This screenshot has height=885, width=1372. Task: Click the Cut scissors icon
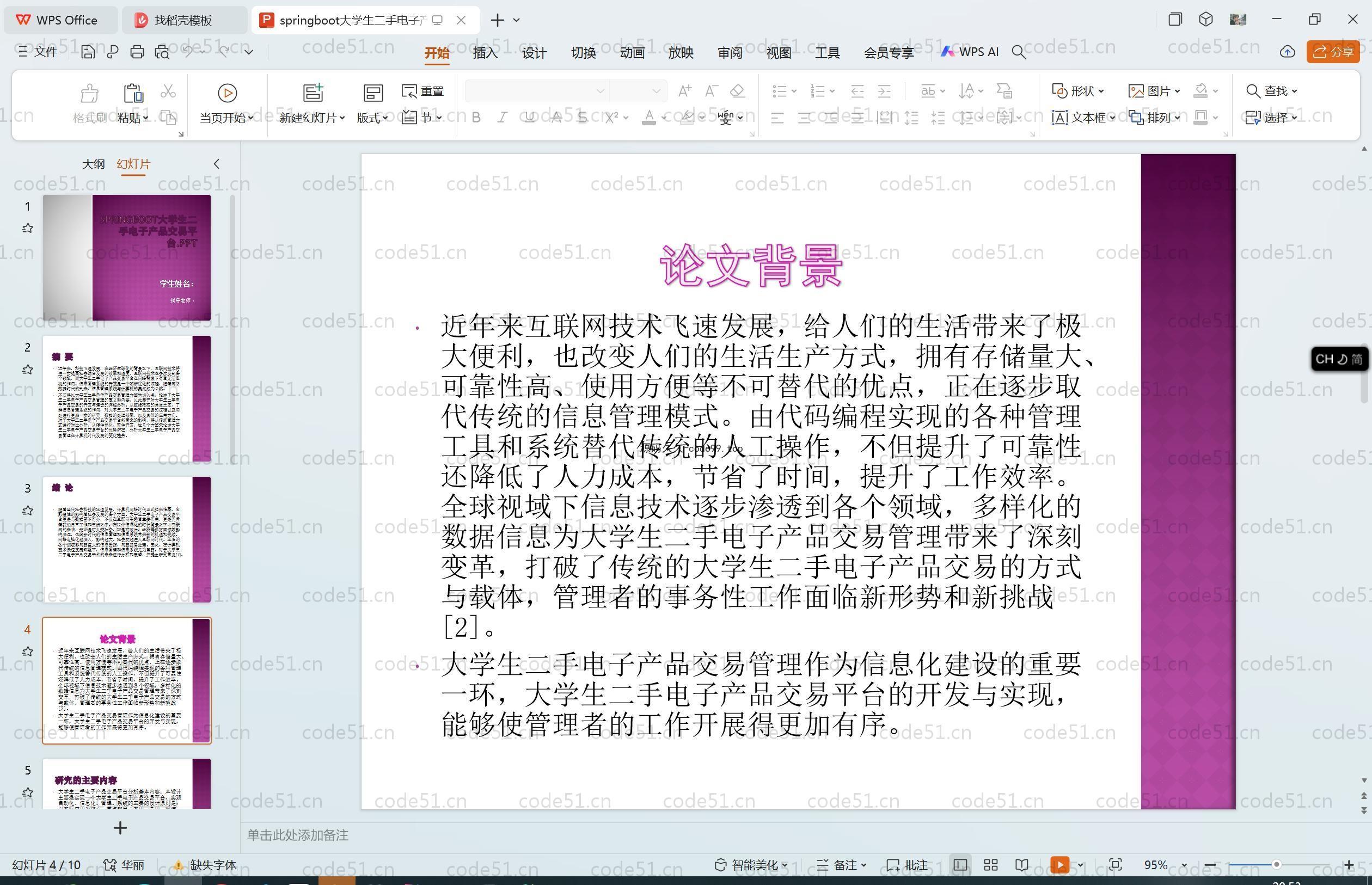[x=168, y=91]
